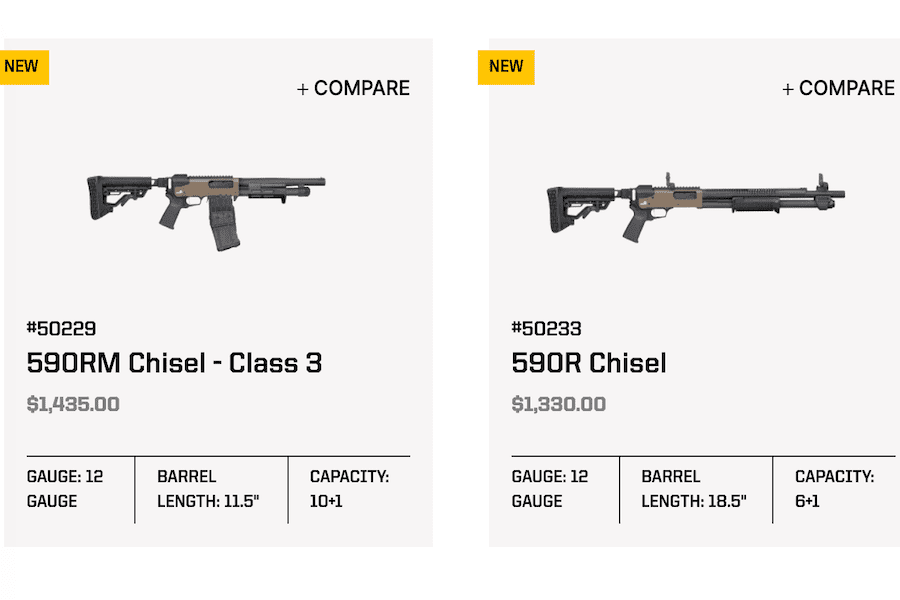Click GAUGE: 12 GAUGE spec on right card
Viewport: 900px width, 600px height.
click(x=551, y=489)
